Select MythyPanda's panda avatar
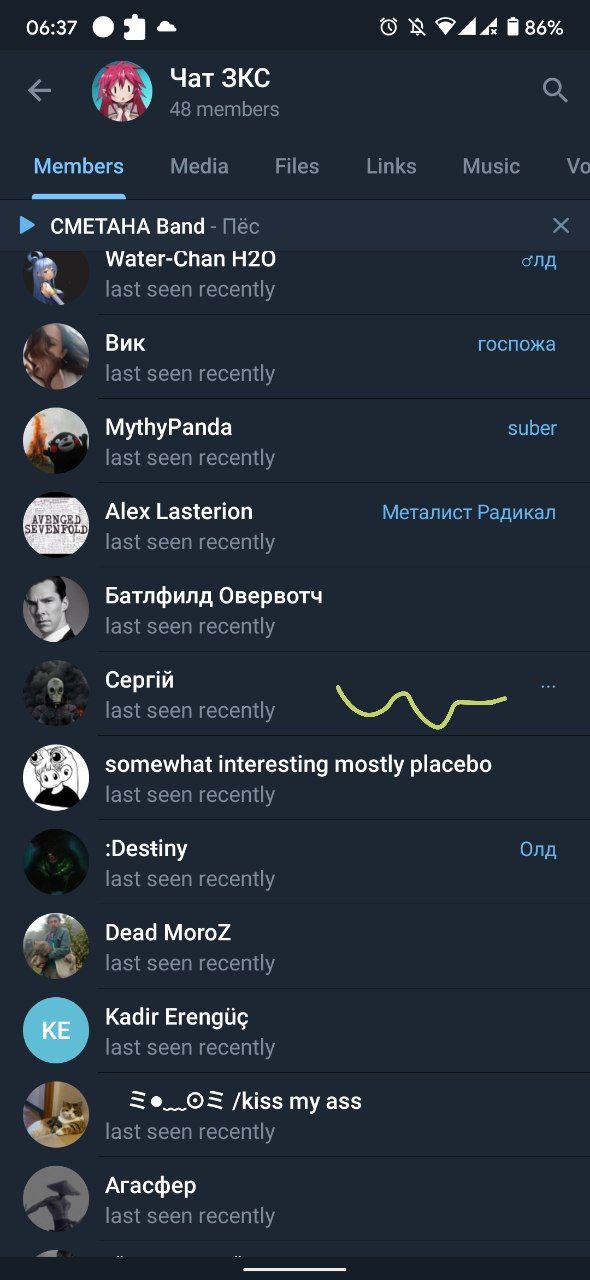The width and height of the screenshot is (590, 1280). click(56, 440)
